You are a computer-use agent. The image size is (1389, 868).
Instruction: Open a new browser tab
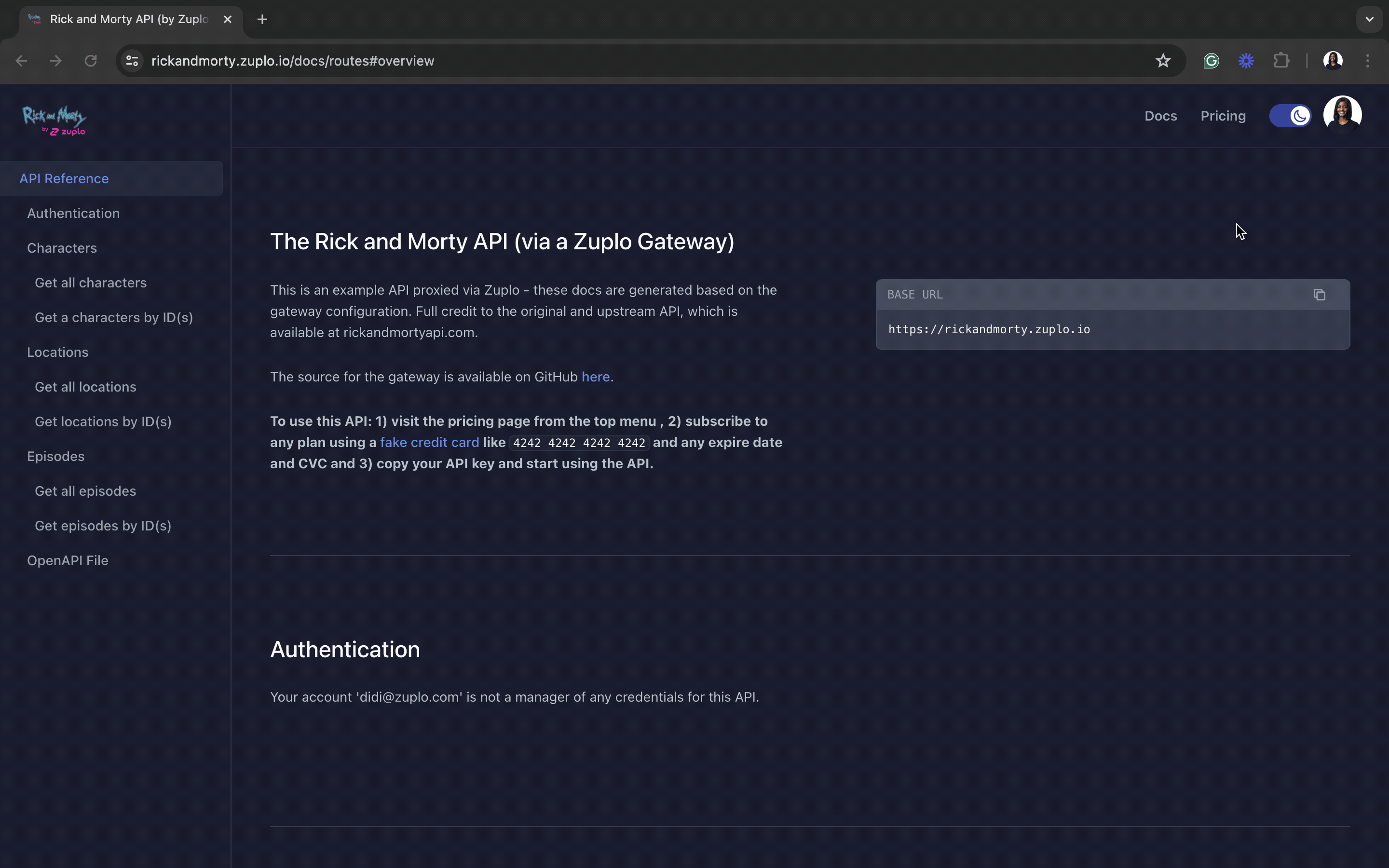(263, 19)
